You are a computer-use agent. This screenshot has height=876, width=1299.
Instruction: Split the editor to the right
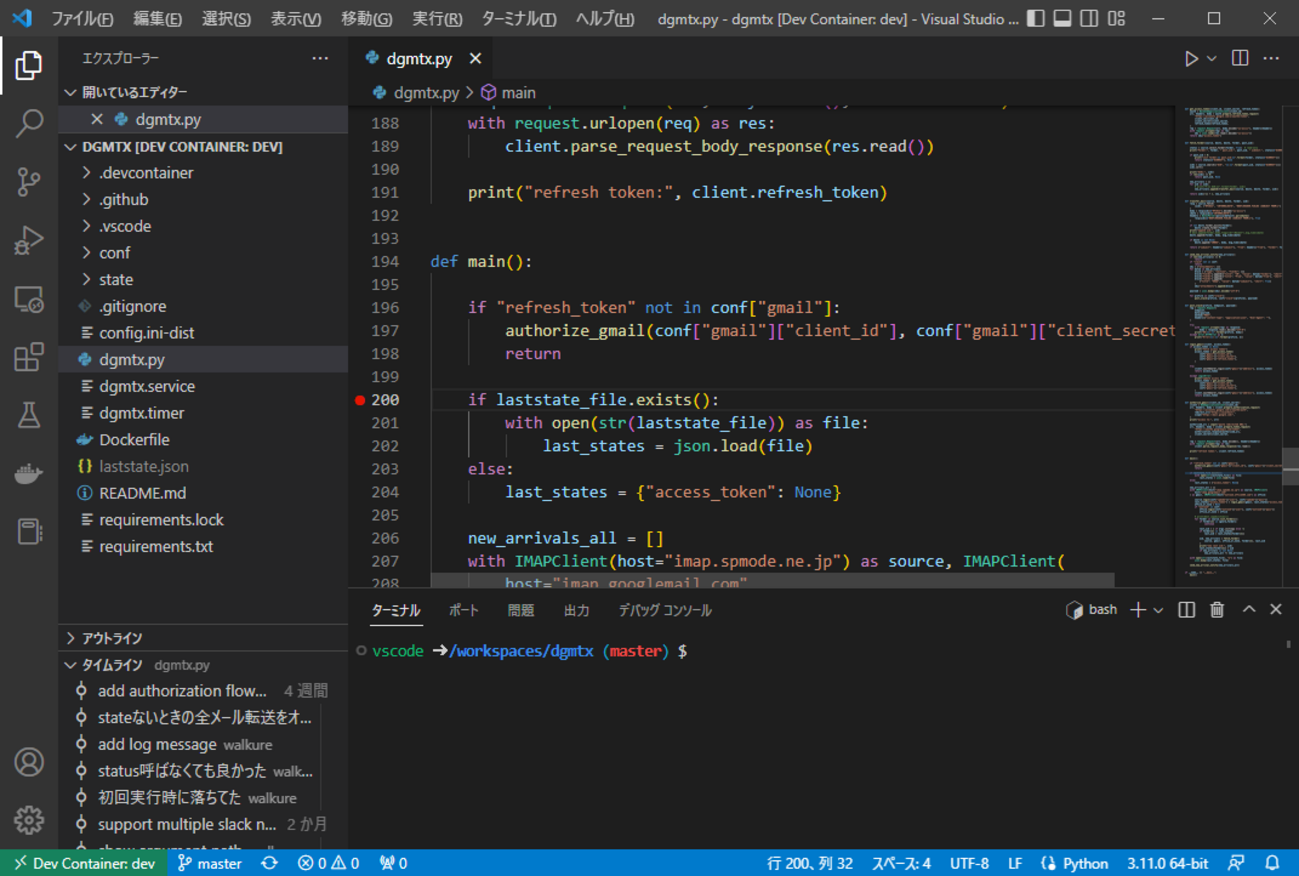tap(1240, 59)
